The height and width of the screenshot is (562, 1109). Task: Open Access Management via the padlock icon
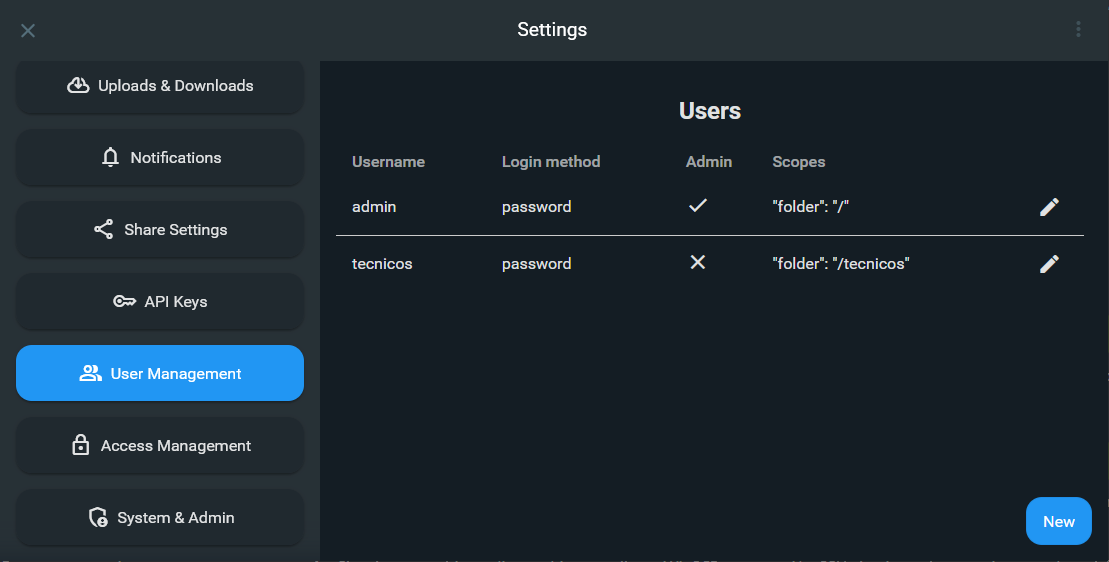[81, 446]
